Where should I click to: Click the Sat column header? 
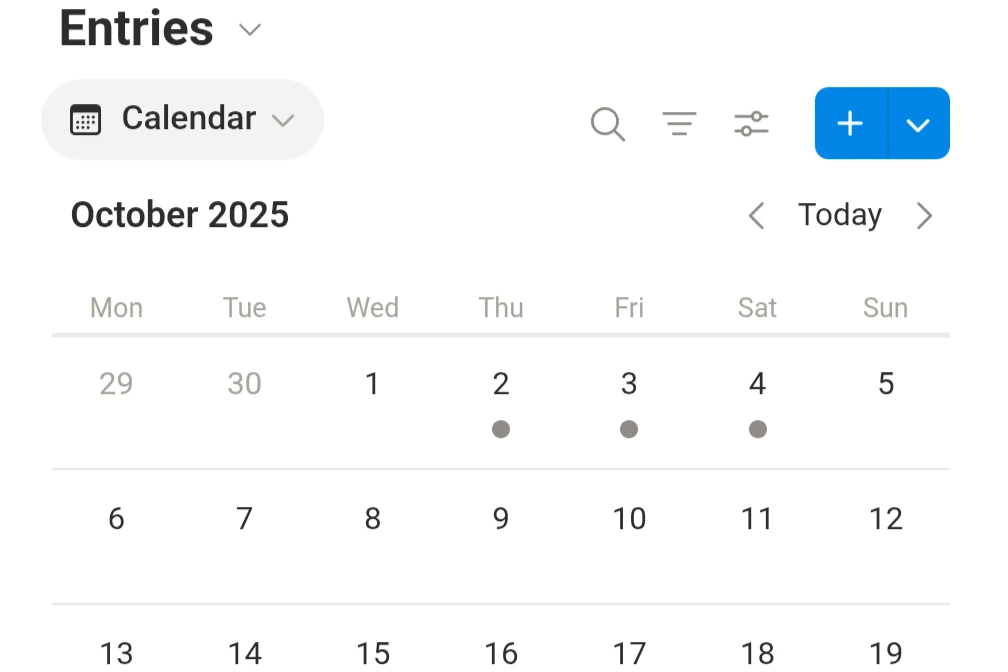(757, 308)
